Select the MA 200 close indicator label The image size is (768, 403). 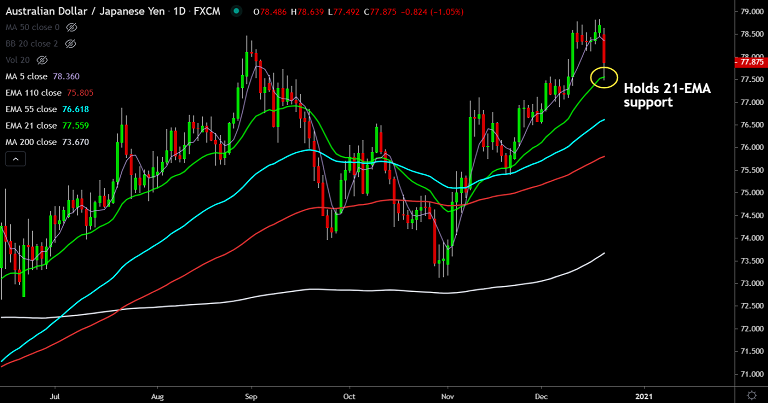pos(31,142)
